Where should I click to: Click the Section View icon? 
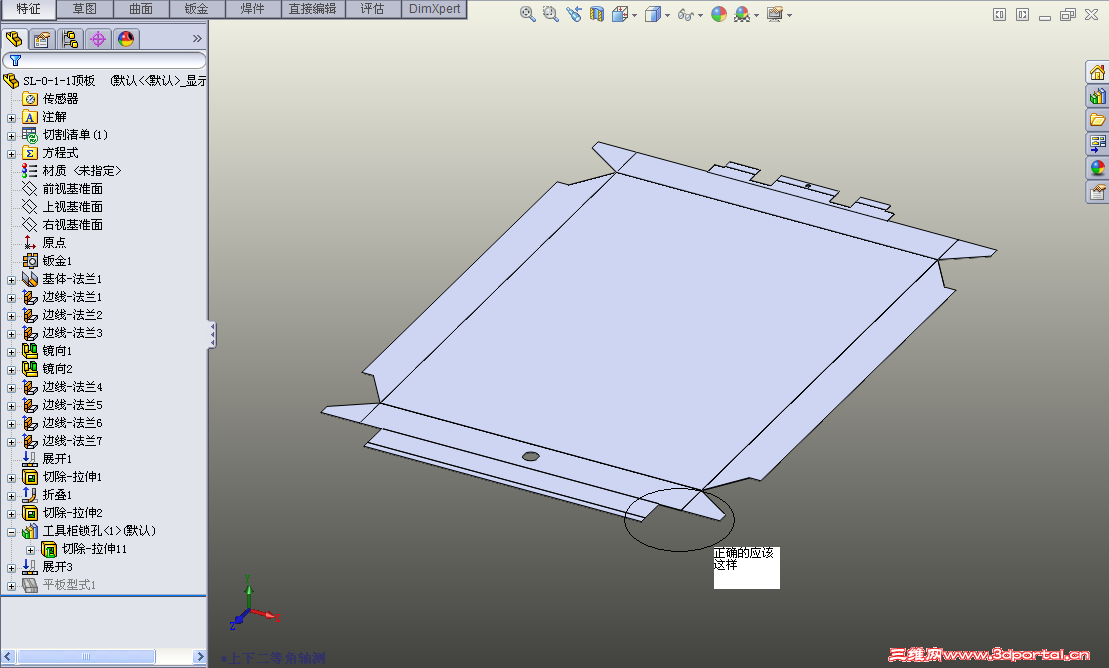[596, 14]
